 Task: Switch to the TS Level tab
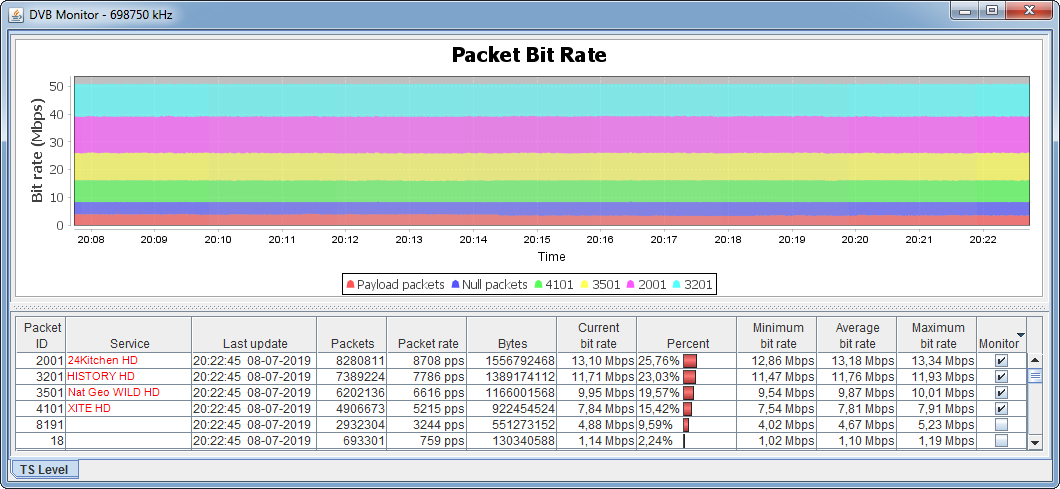tap(45, 469)
